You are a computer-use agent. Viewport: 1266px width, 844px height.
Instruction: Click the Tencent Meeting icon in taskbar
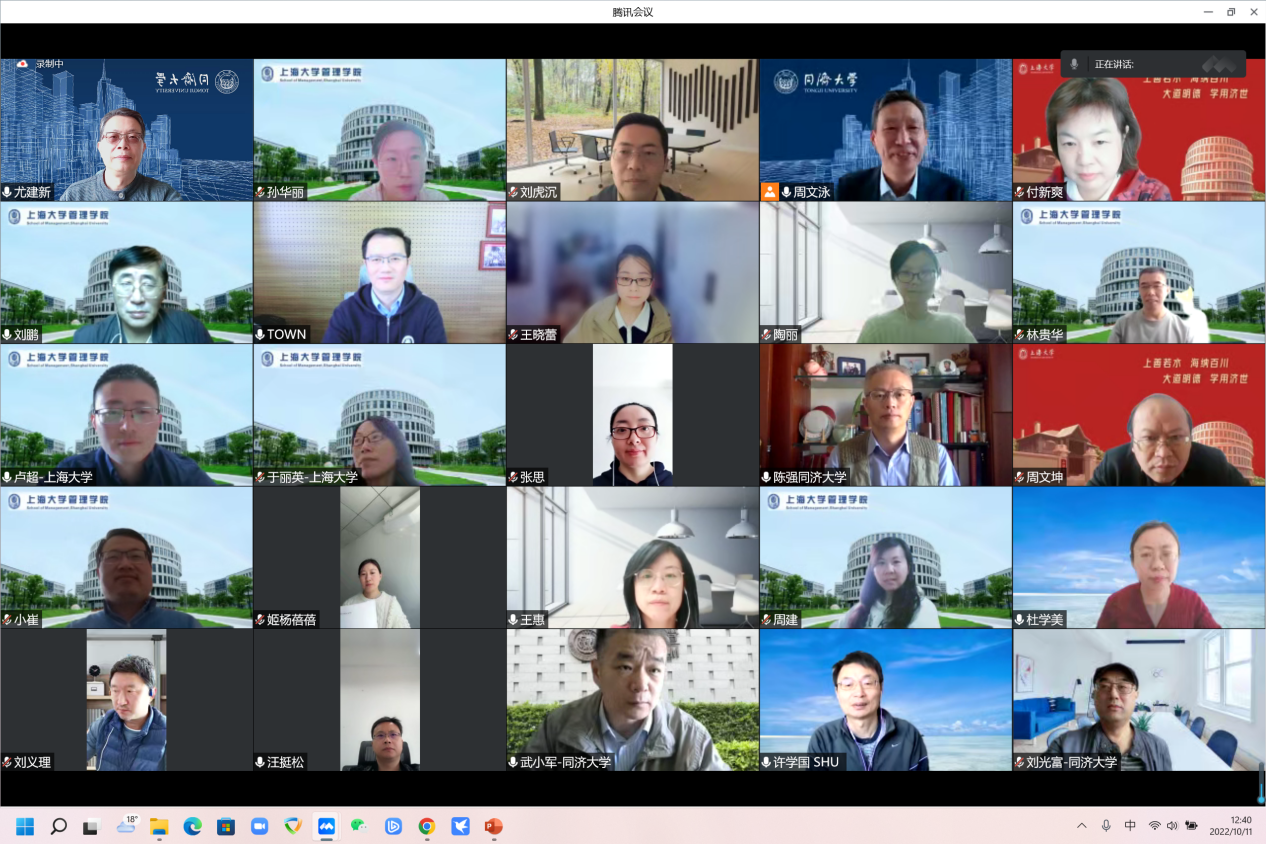pyautogui.click(x=326, y=826)
